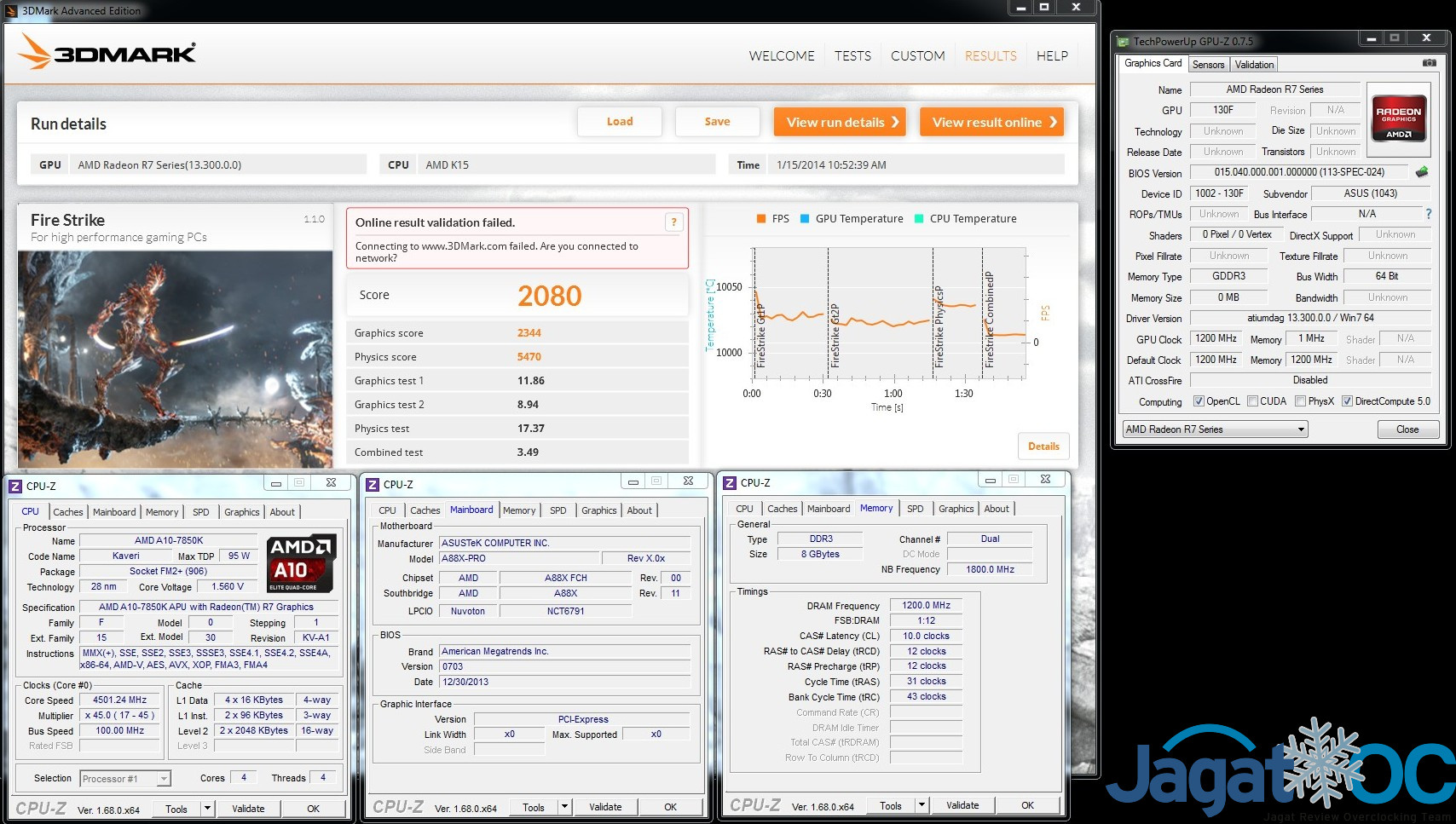The height and width of the screenshot is (824, 1456).
Task: Toggle the PhysX checkbox
Action: pyautogui.click(x=1300, y=401)
